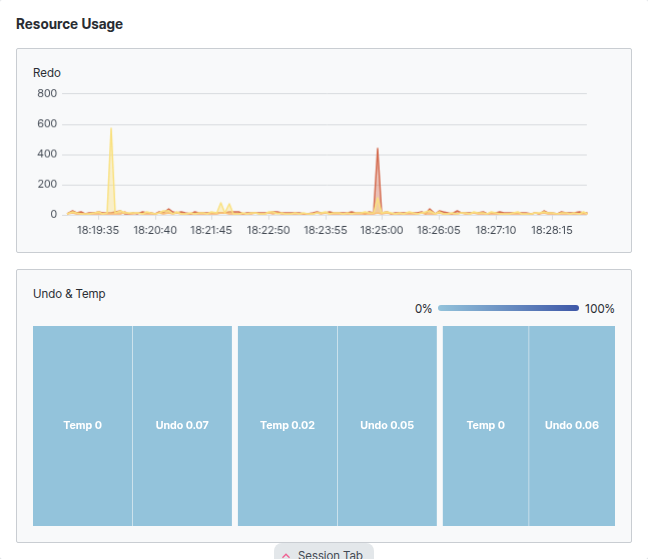
Task: Click the 0% legend label
Action: tap(423, 309)
